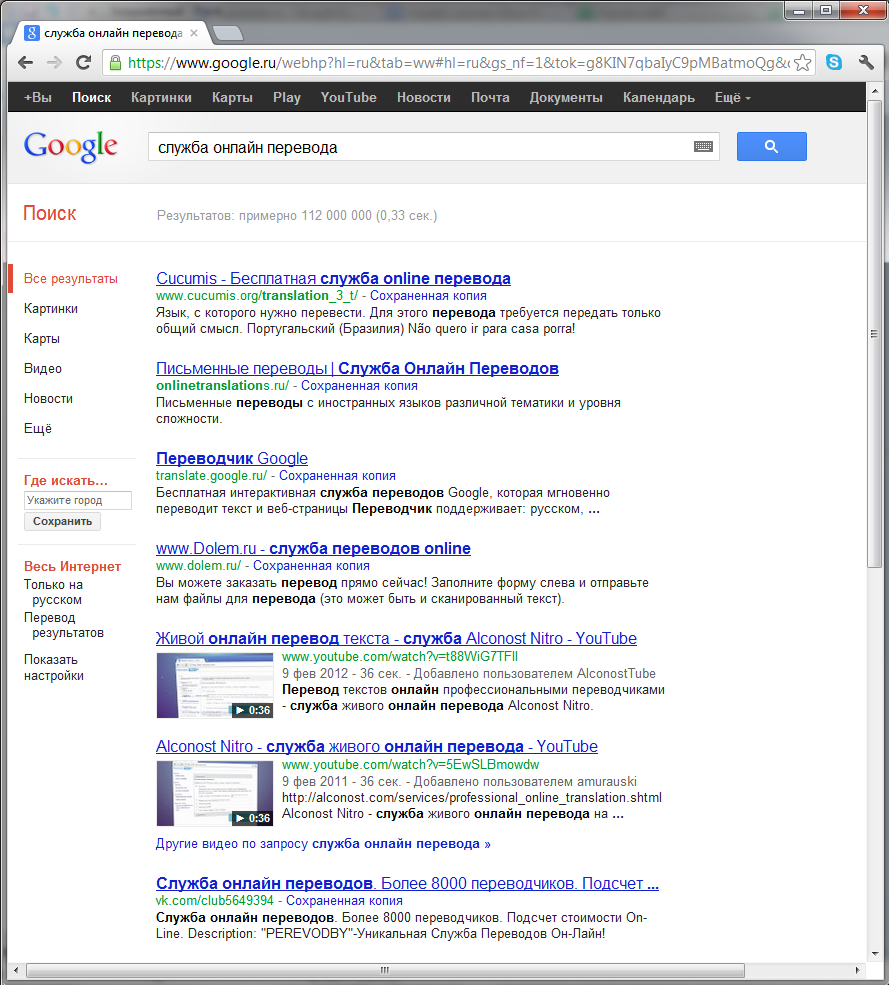Click the 'Весь Интернет' heading
Viewport: 889px width, 985px height.
coord(72,566)
